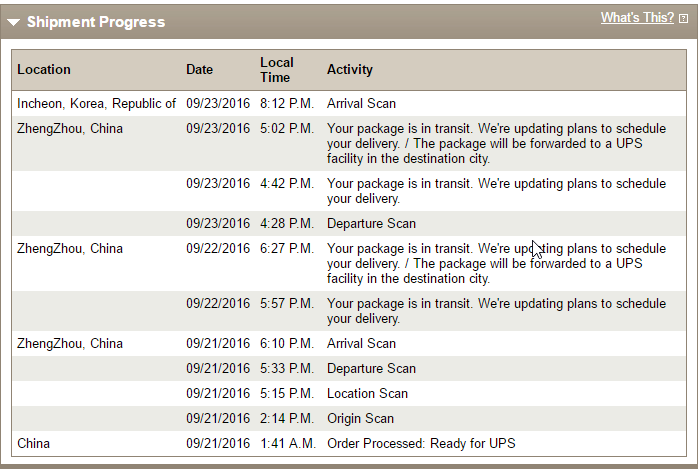The height and width of the screenshot is (470, 700).
Task: Click the Departure Scan at 4:28 P.M. row
Action: click(x=349, y=224)
